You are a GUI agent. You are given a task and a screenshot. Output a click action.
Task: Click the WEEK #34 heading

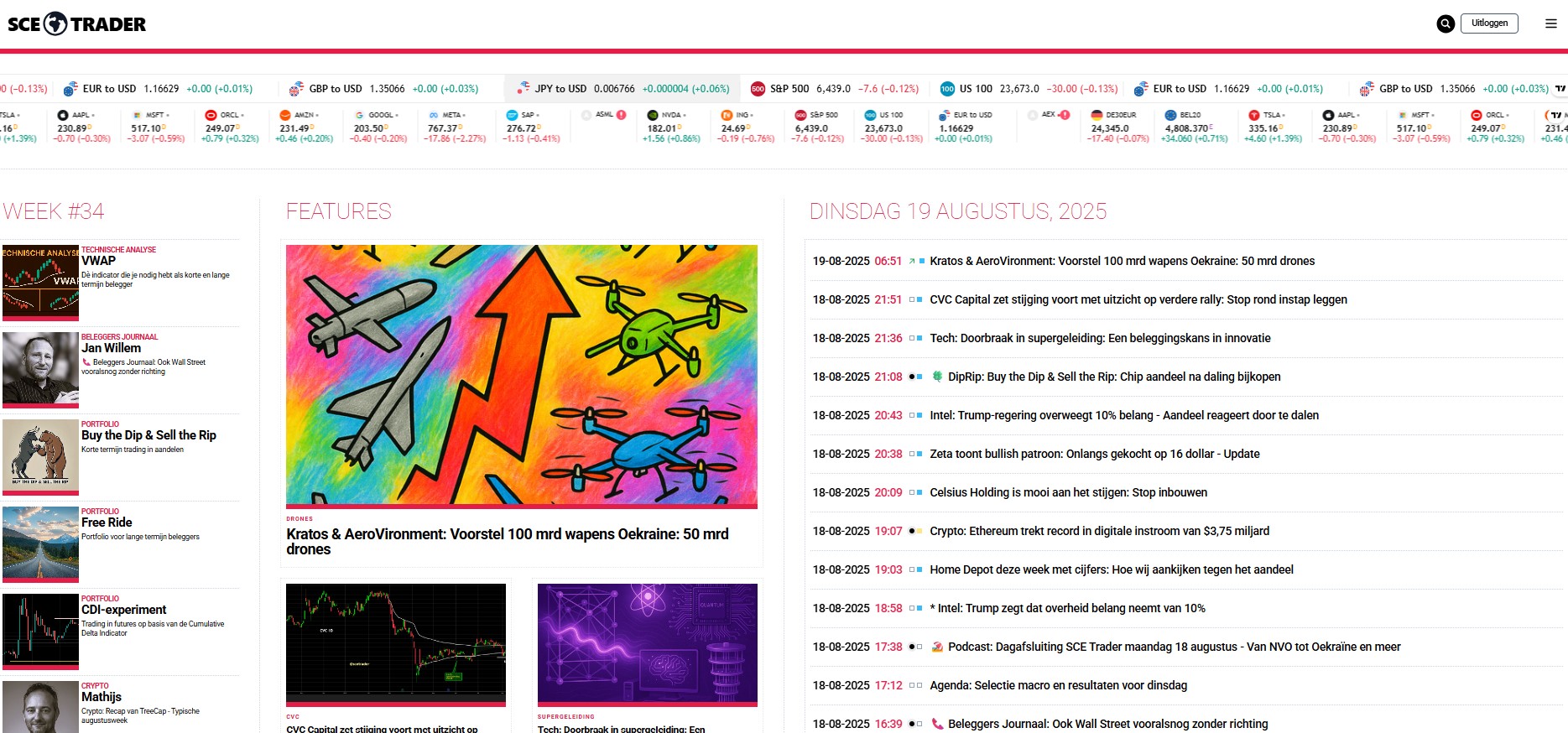coord(54,211)
